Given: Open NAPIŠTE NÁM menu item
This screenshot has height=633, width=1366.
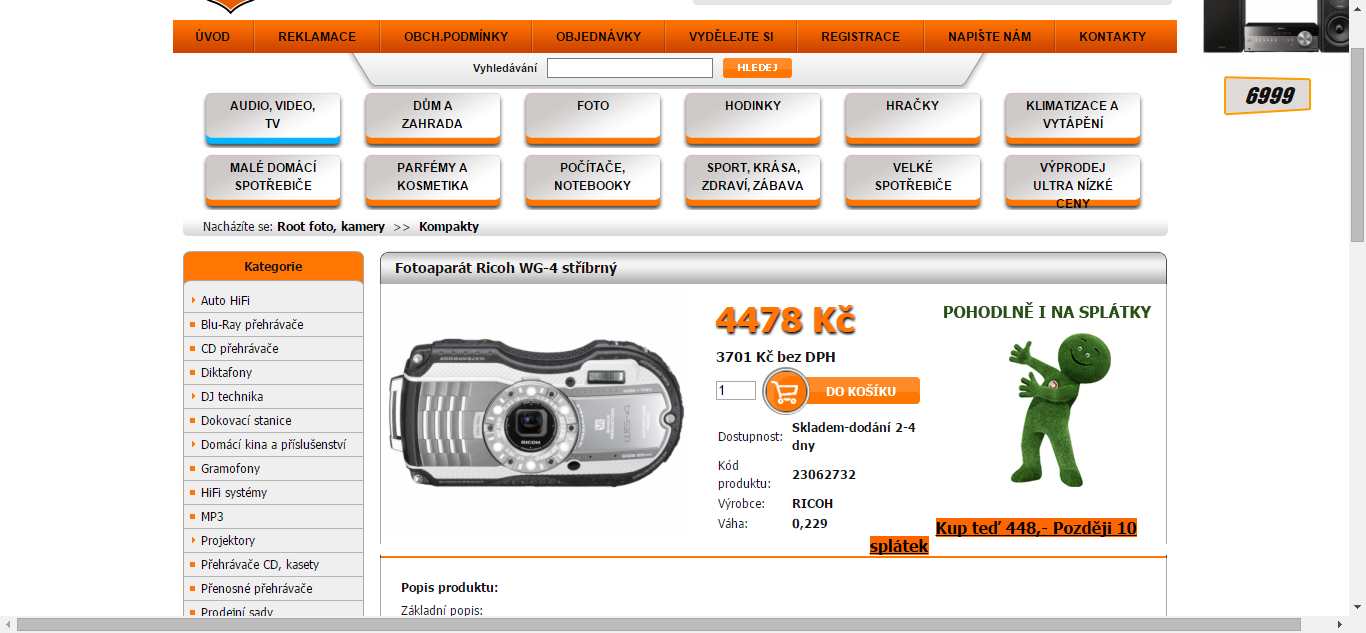Looking at the screenshot, I should pos(990,37).
